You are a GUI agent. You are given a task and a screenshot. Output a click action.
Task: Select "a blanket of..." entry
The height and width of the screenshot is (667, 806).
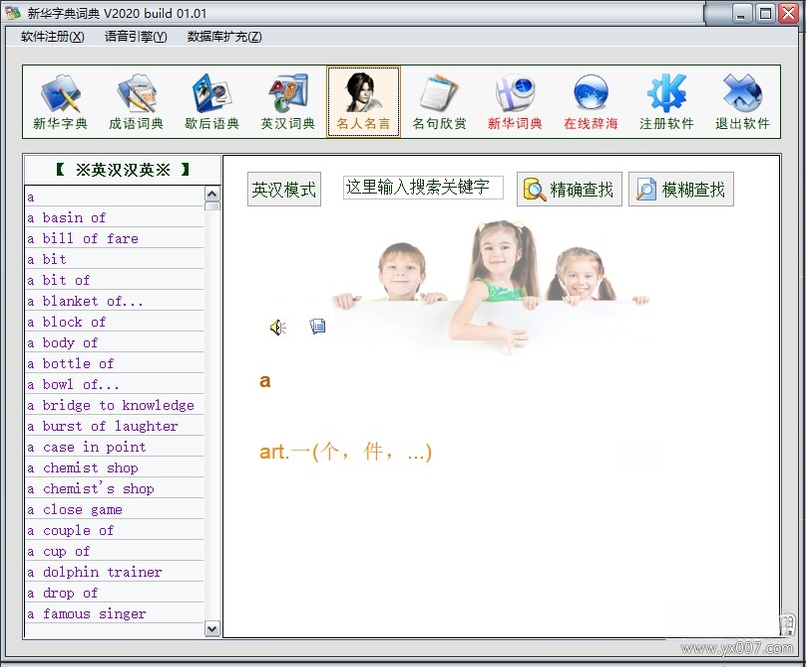pyautogui.click(x=115, y=301)
